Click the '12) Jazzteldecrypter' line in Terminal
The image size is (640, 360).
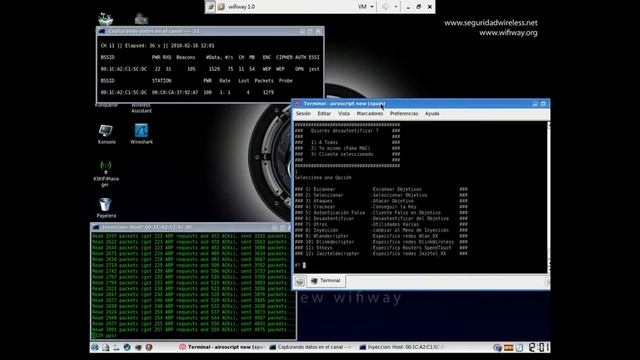[381, 253]
